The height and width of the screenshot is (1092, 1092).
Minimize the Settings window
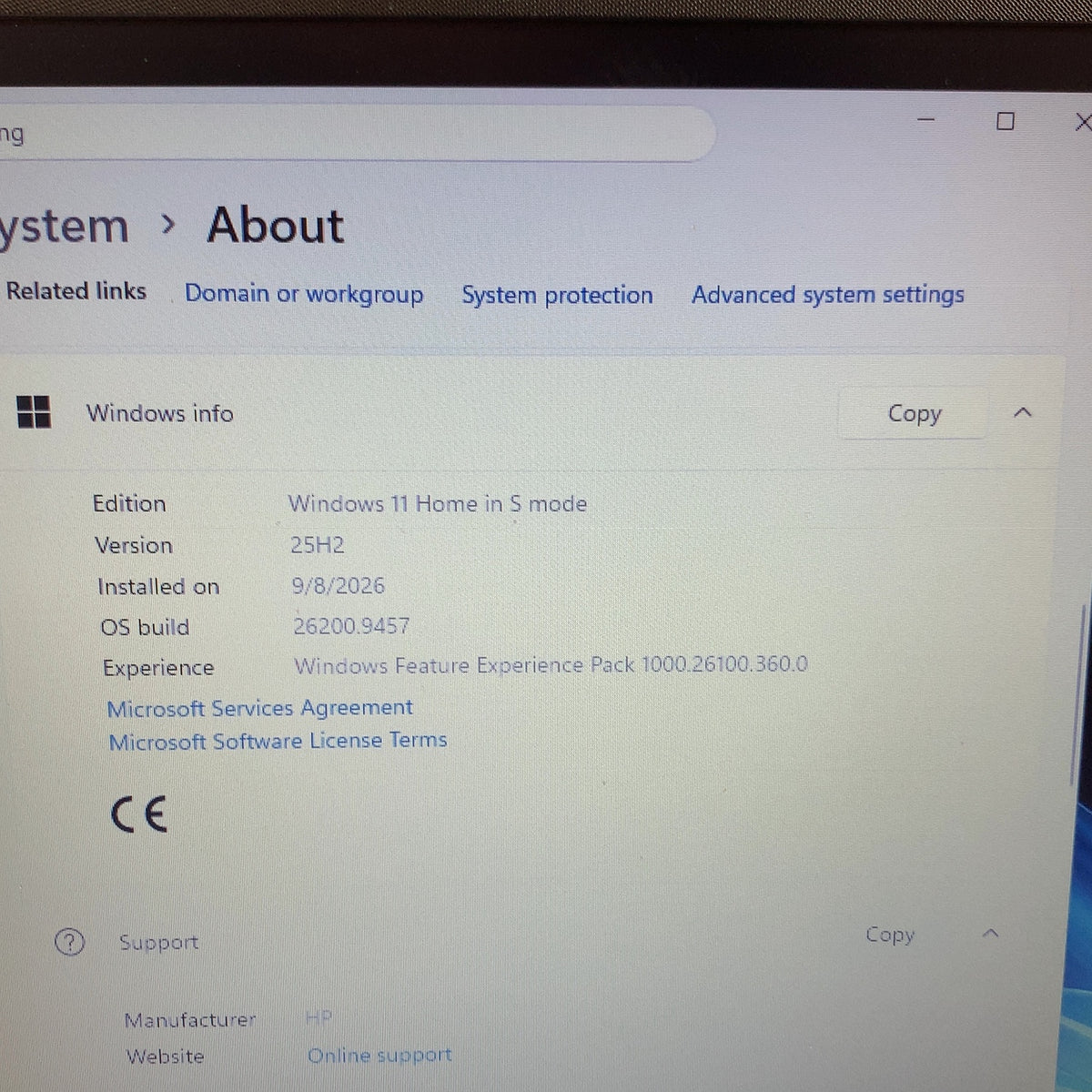(x=926, y=120)
